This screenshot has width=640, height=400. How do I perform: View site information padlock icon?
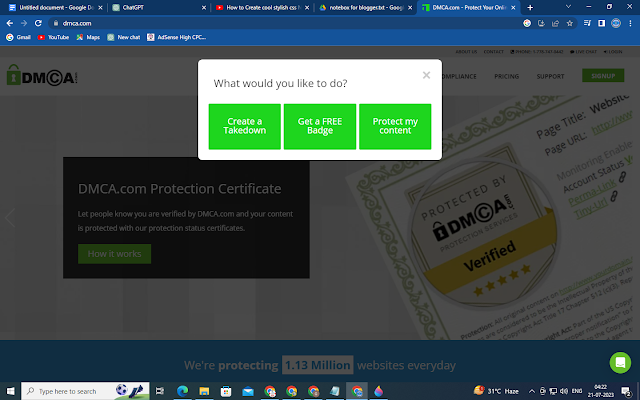click(x=56, y=23)
